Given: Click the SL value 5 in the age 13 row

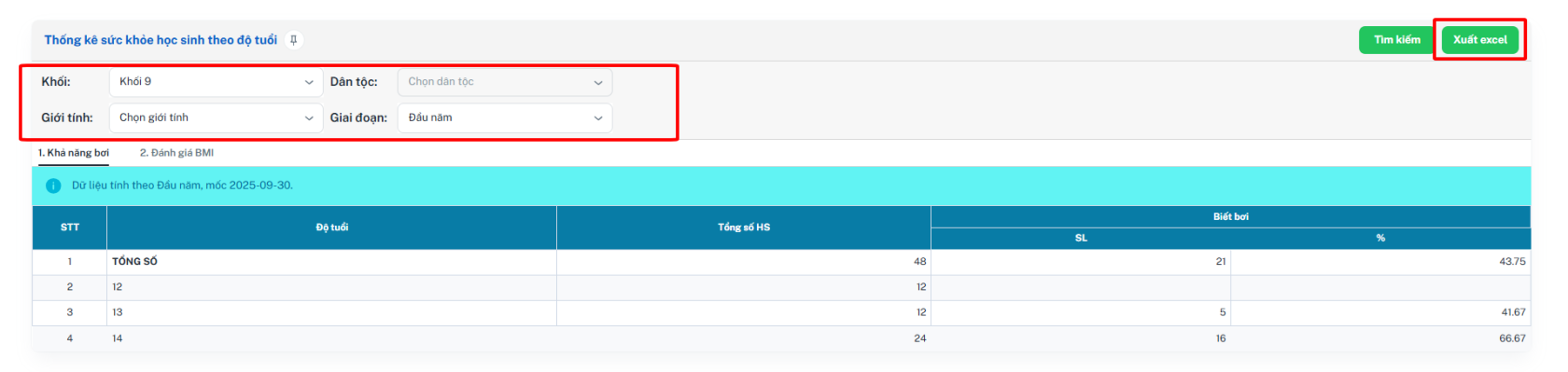Looking at the screenshot, I should click(x=1223, y=312).
